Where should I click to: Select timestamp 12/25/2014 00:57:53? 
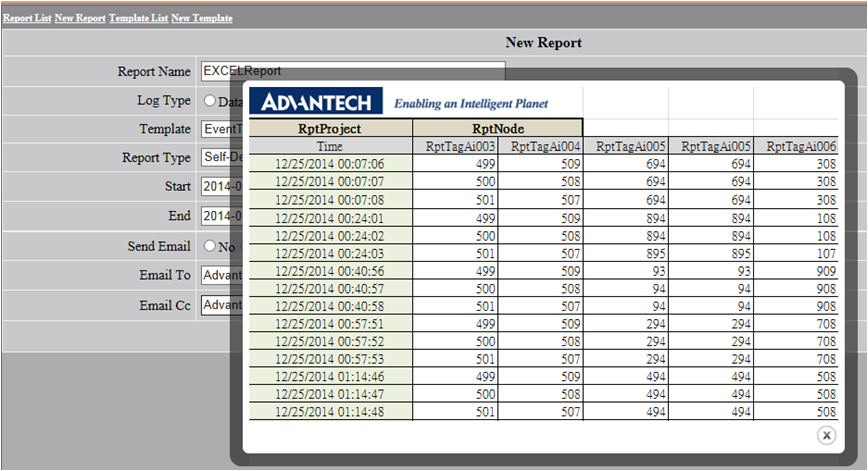coord(330,359)
